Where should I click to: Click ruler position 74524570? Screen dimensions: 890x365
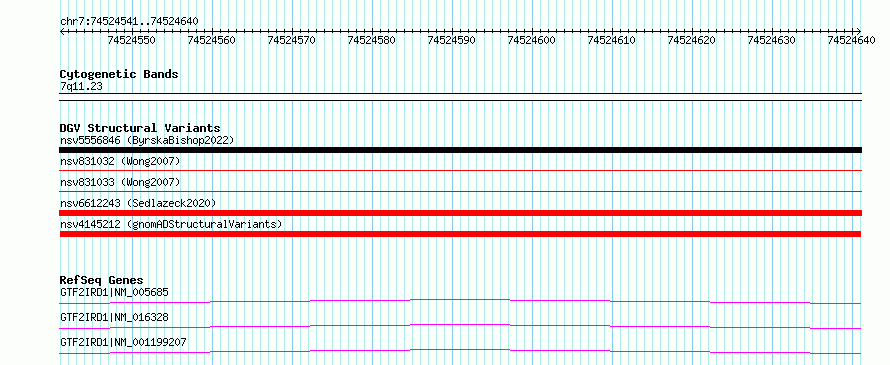pos(292,40)
